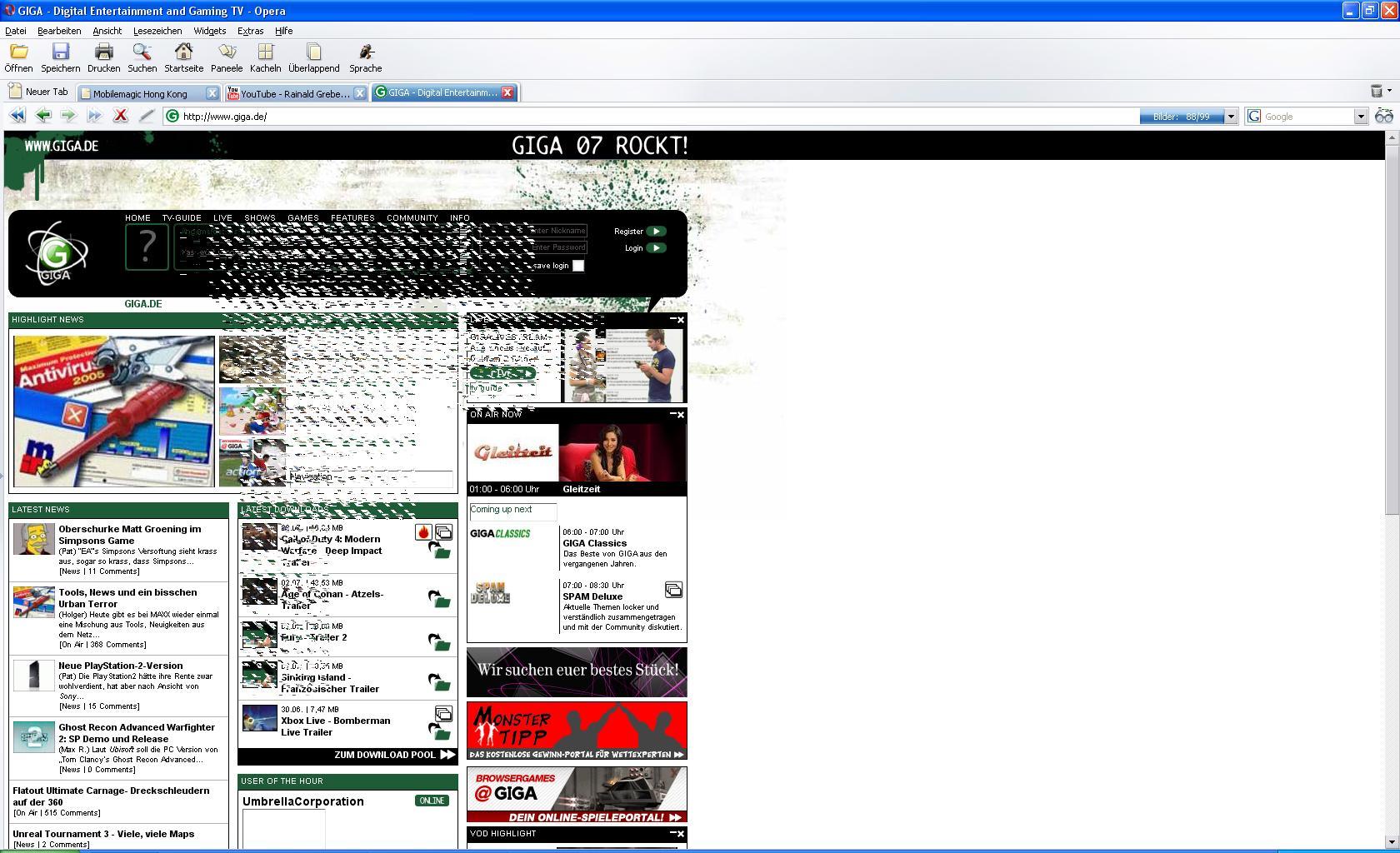The image size is (1400, 853).
Task: Click the Antivirus highlight news image
Action: [x=114, y=411]
